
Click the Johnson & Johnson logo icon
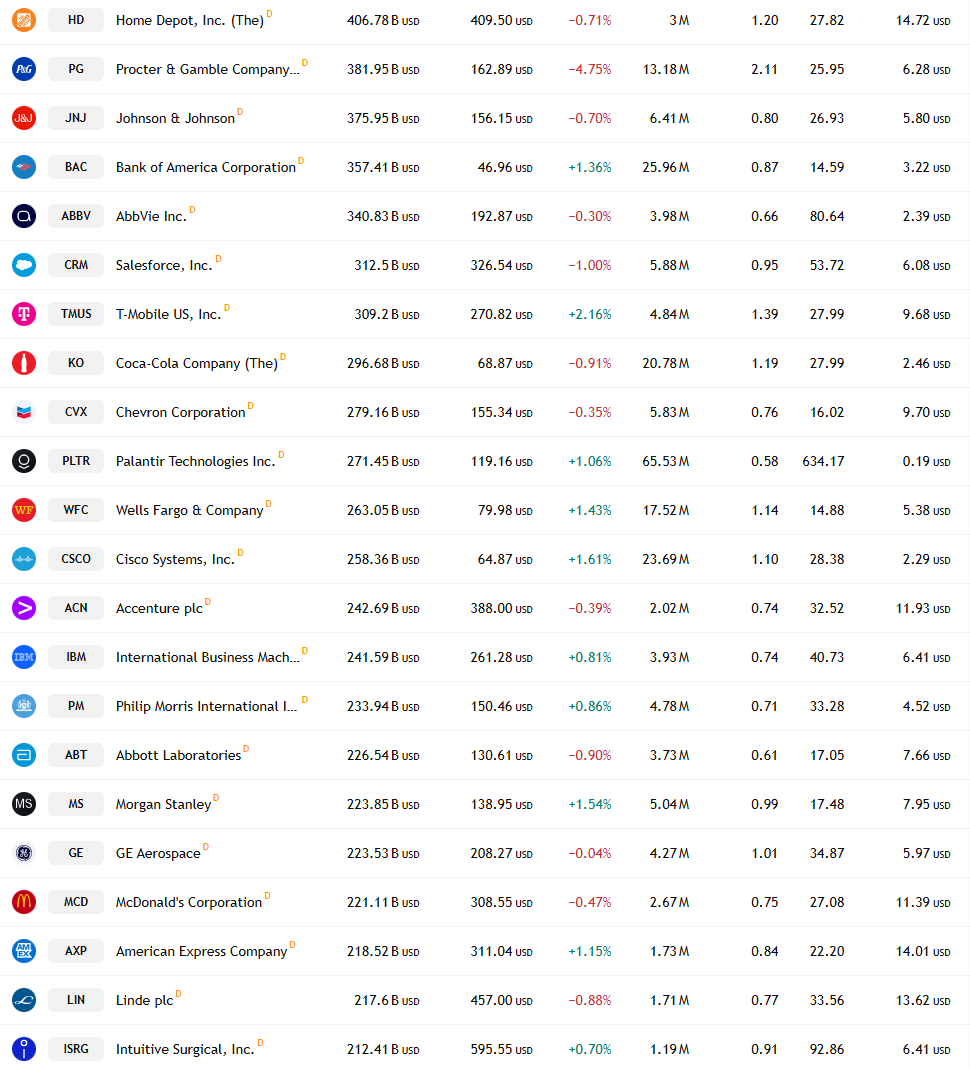click(24, 118)
